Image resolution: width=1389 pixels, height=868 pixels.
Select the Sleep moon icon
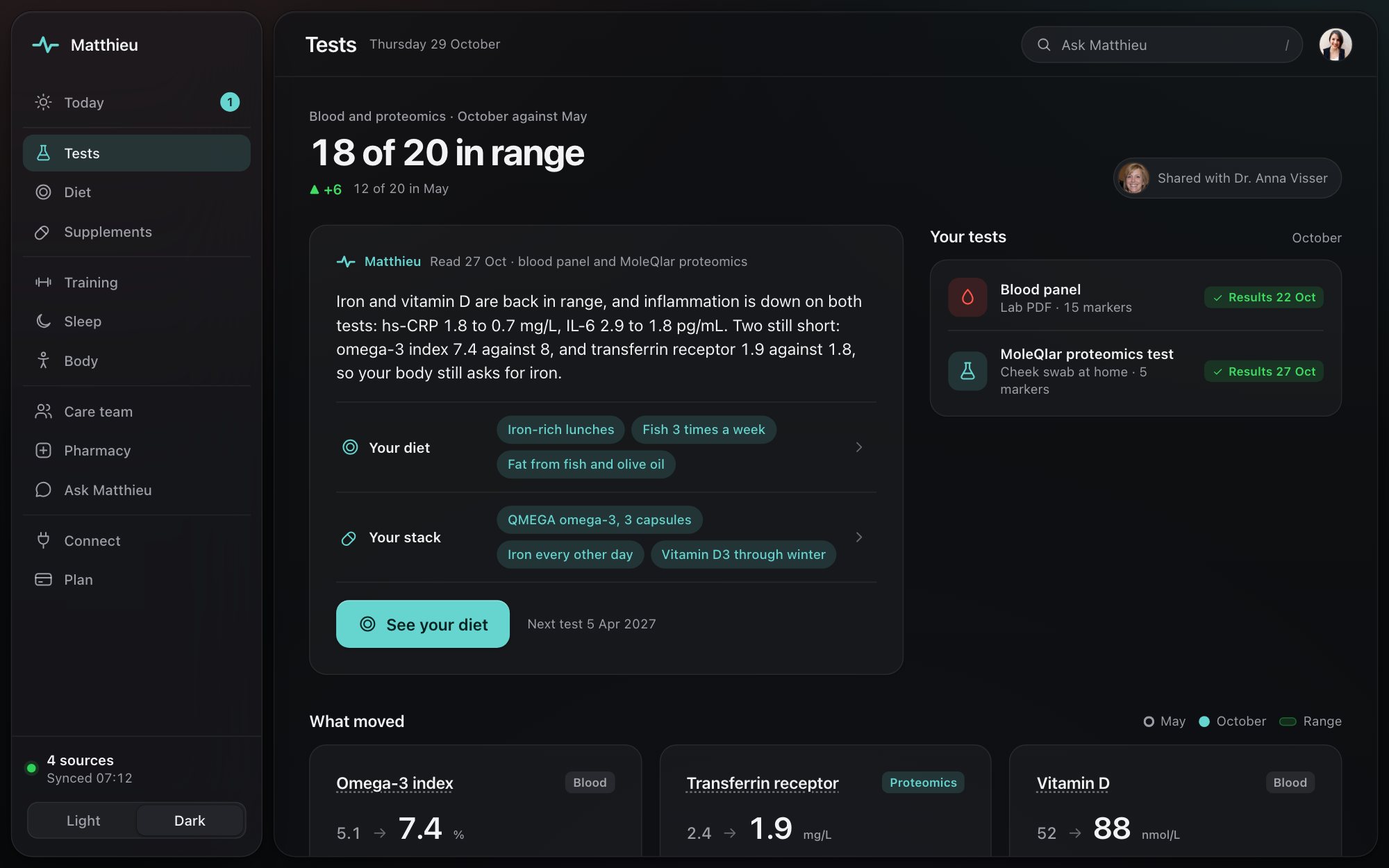(x=43, y=321)
